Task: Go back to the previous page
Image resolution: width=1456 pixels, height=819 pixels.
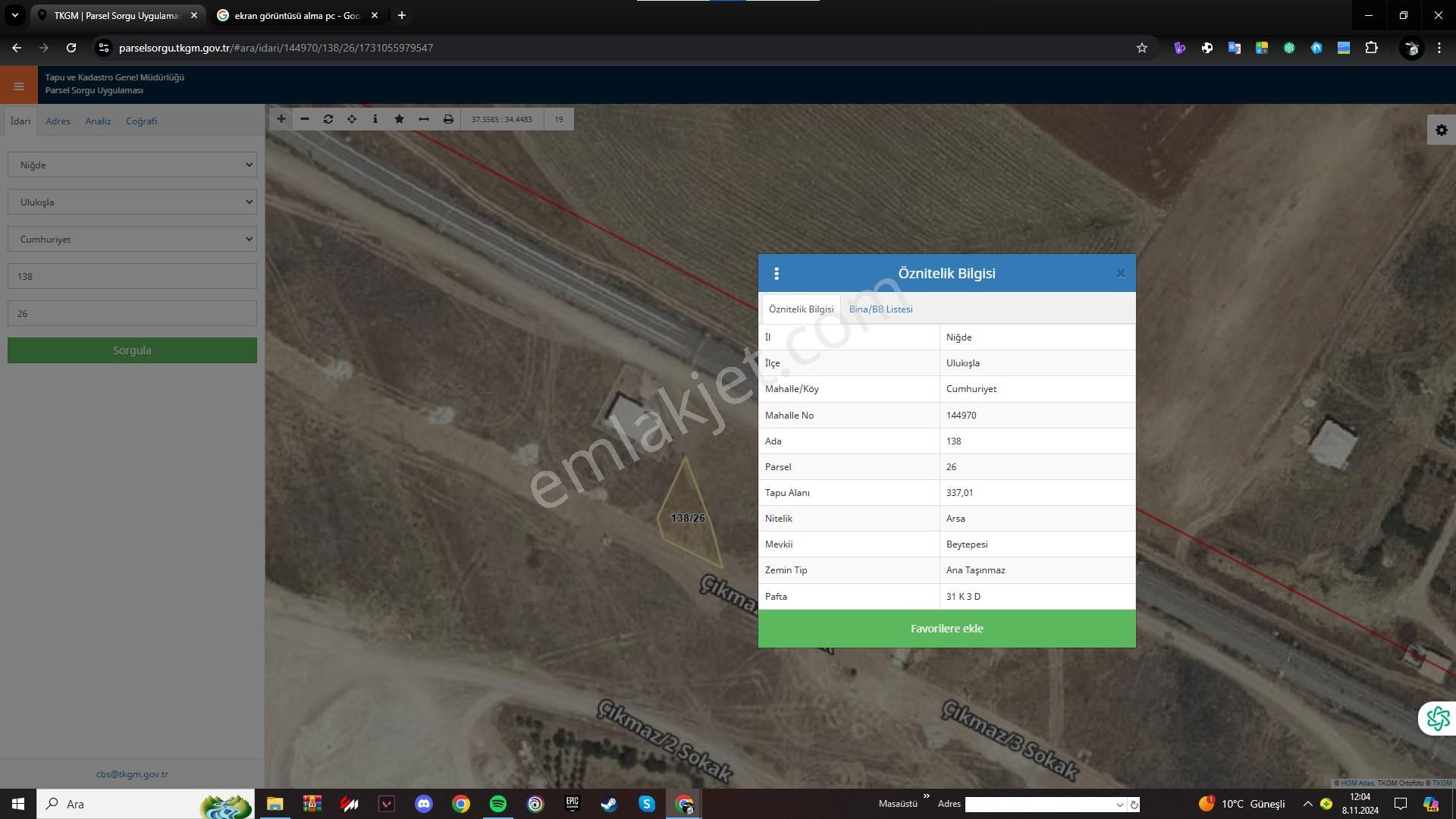Action: click(17, 48)
